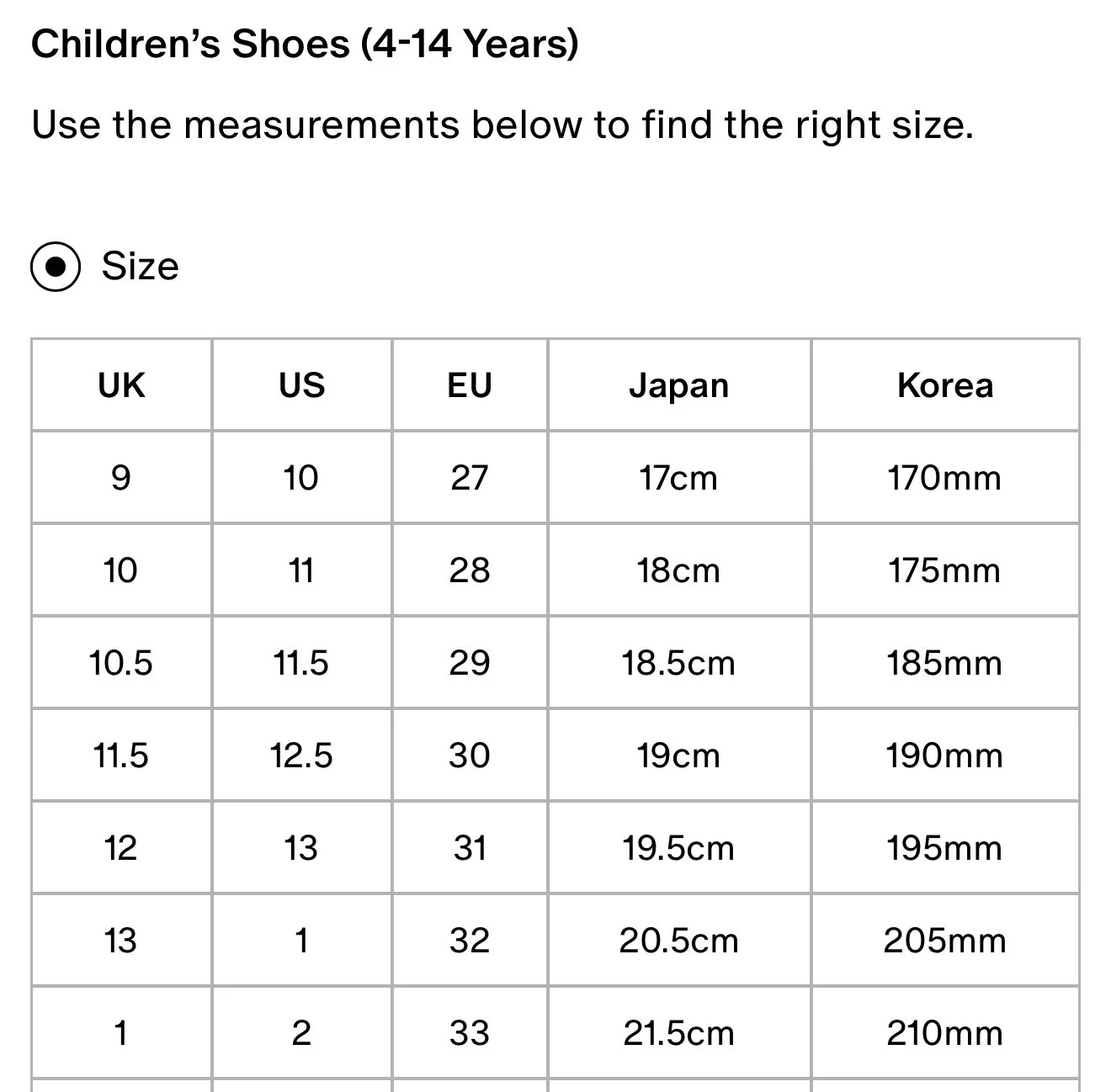1111x1092 pixels.
Task: Click the 170mm Korea cell
Action: coord(945,478)
